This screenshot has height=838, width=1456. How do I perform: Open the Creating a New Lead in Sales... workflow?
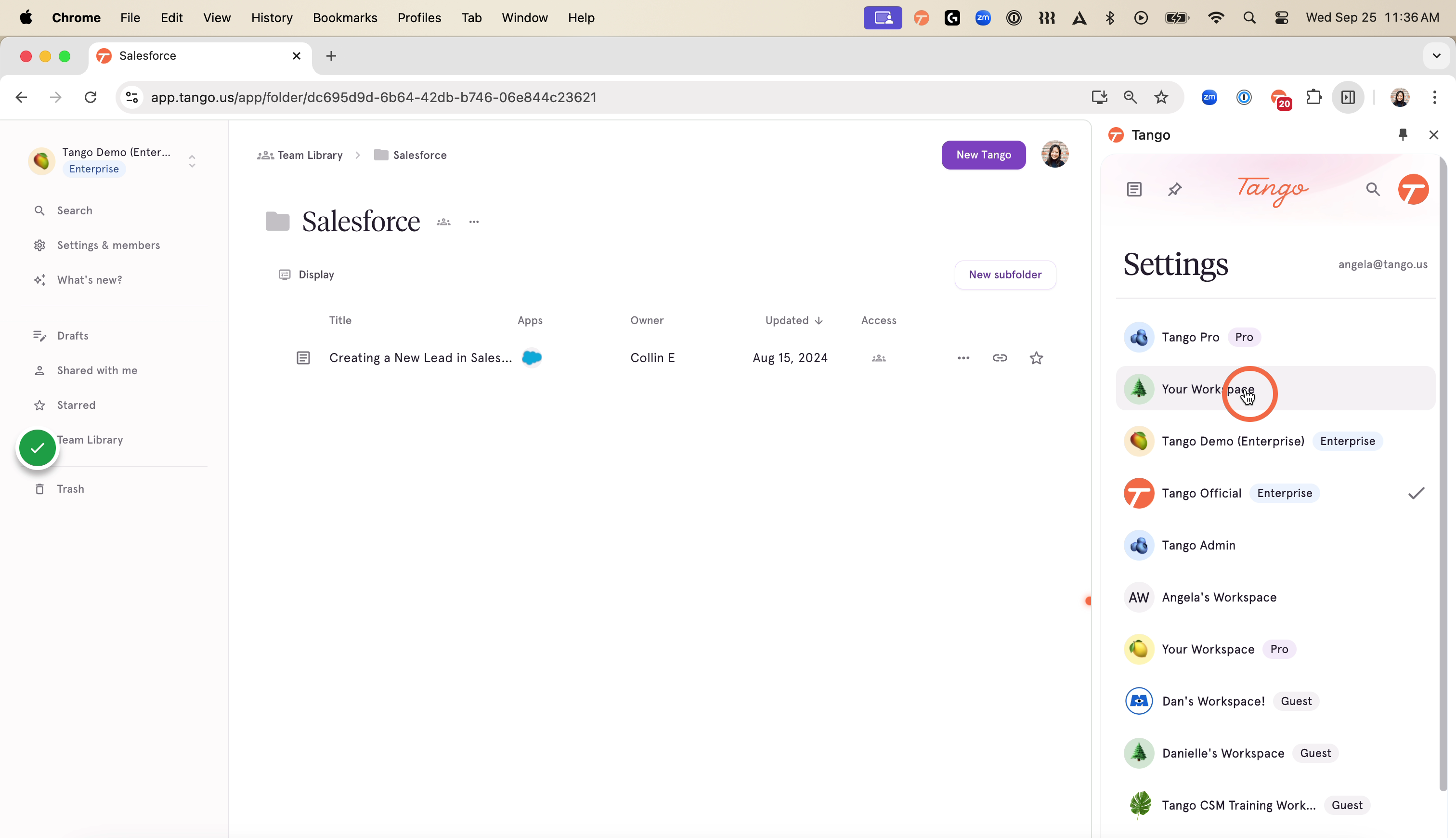420,358
